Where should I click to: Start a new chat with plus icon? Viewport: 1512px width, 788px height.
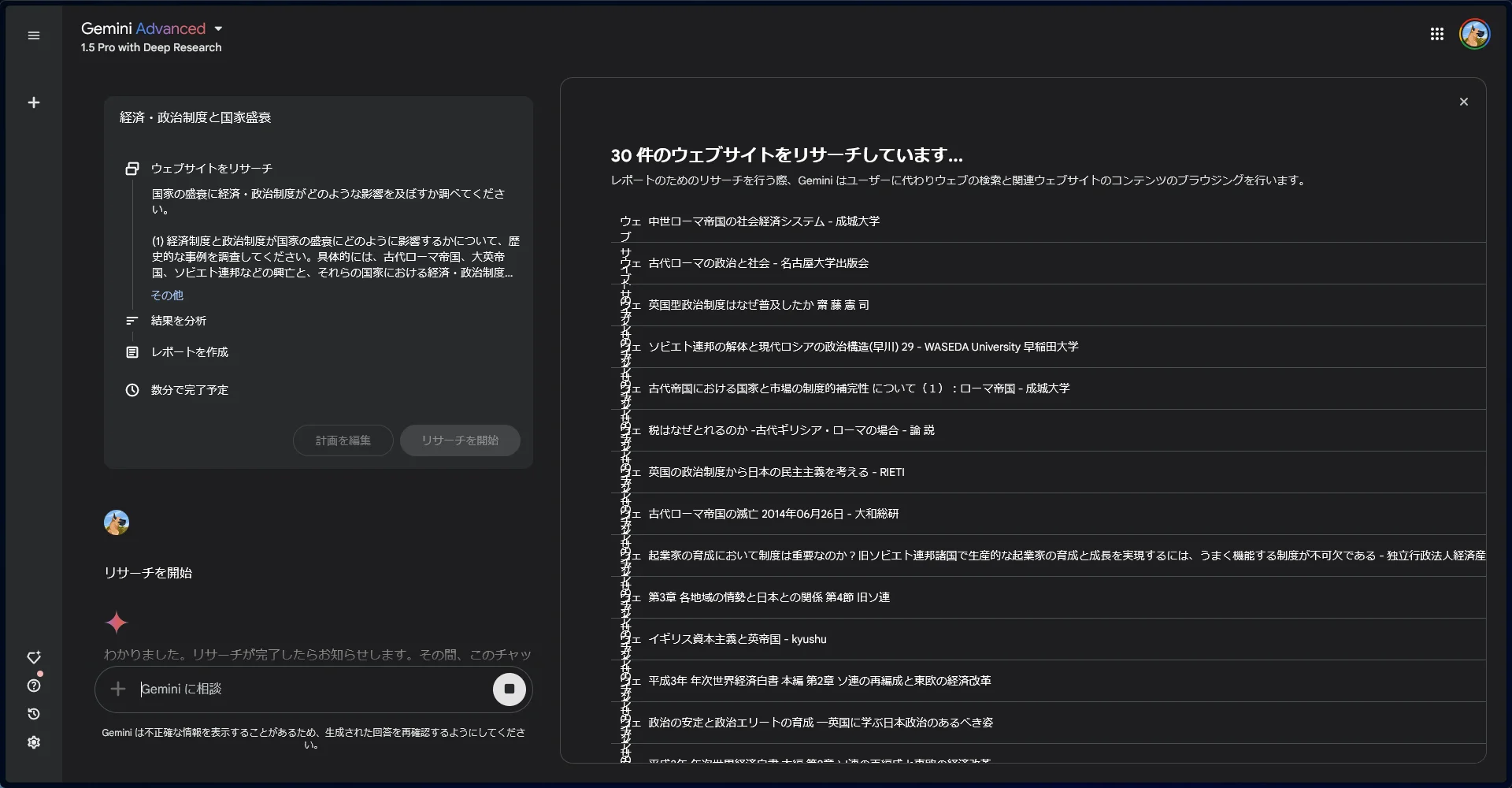(34, 102)
